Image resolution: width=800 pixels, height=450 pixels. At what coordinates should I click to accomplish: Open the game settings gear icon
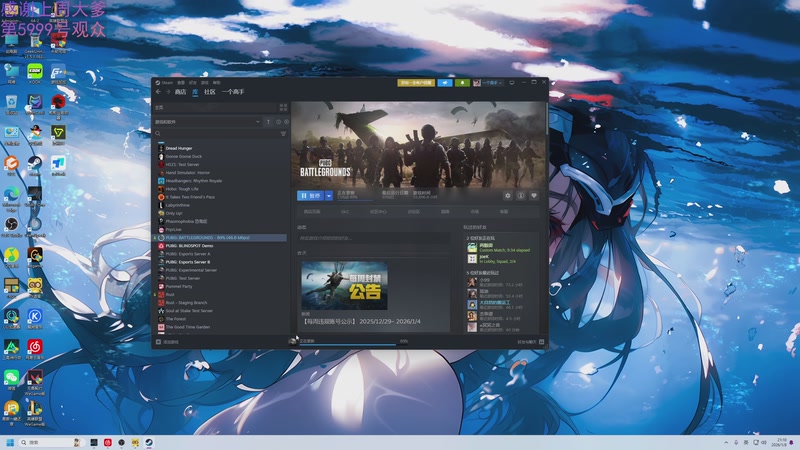coord(508,195)
